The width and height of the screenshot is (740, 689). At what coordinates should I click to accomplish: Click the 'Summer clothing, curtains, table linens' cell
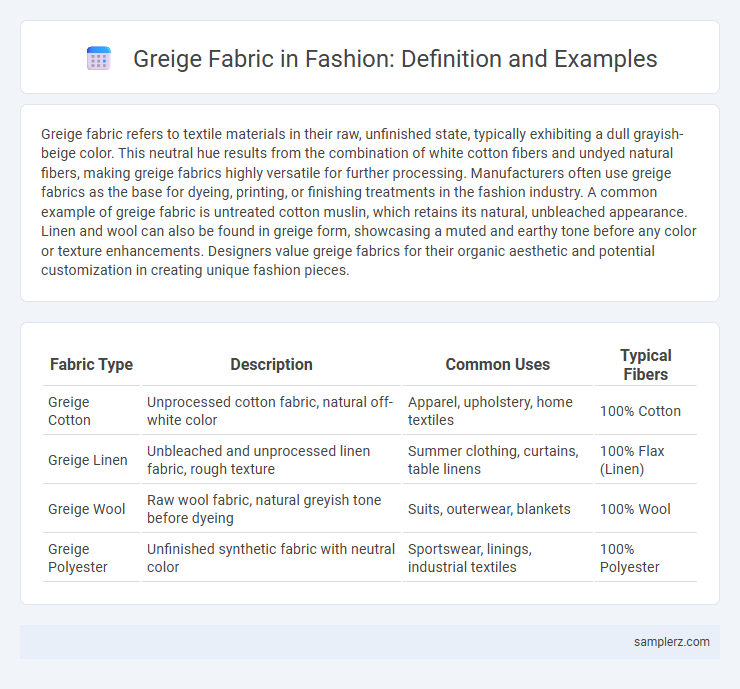(498, 460)
